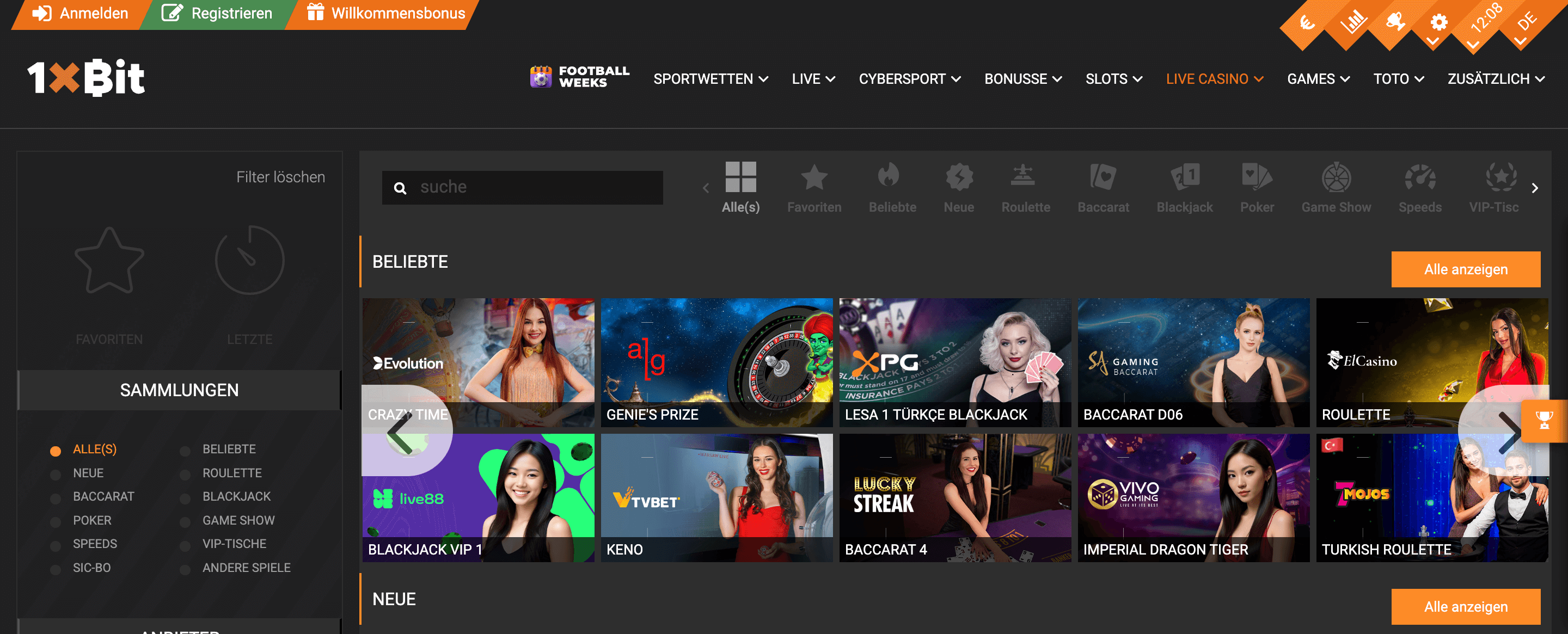The width and height of the screenshot is (1568, 634).
Task: Click the settings gear in the header
Action: click(1439, 22)
